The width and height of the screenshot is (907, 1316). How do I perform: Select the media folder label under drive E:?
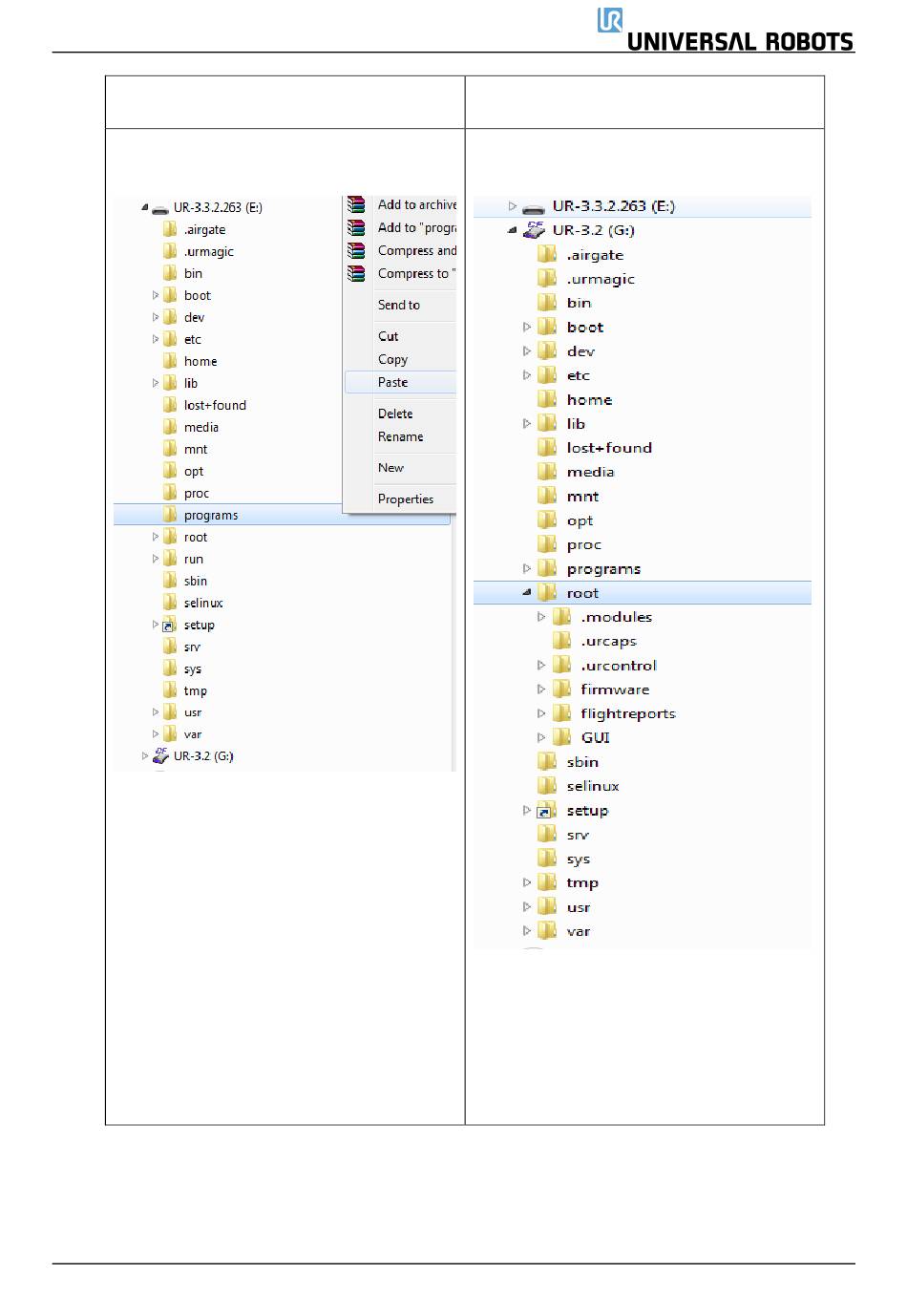201,427
